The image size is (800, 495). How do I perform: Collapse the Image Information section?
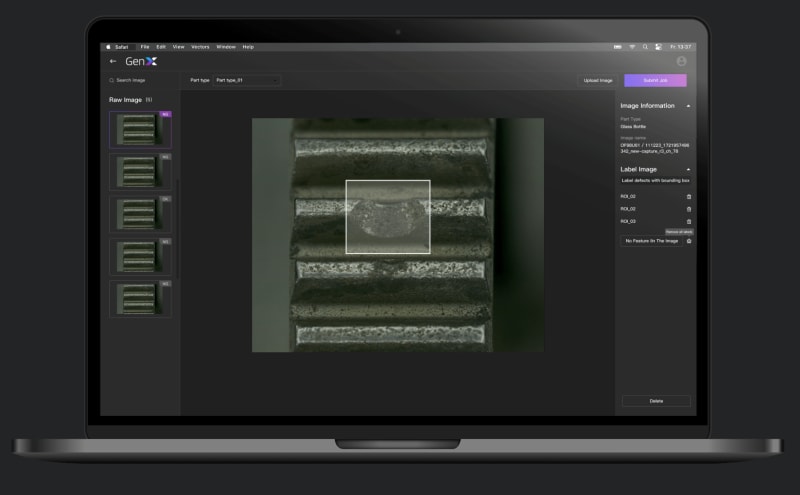click(x=688, y=106)
